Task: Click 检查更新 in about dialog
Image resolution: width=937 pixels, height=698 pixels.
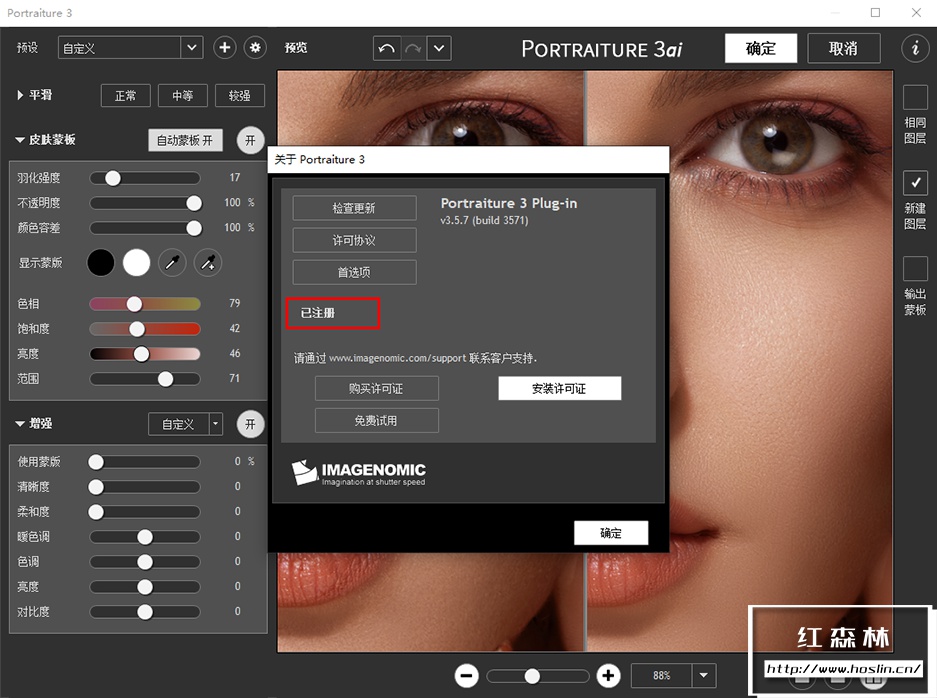Action: click(354, 208)
